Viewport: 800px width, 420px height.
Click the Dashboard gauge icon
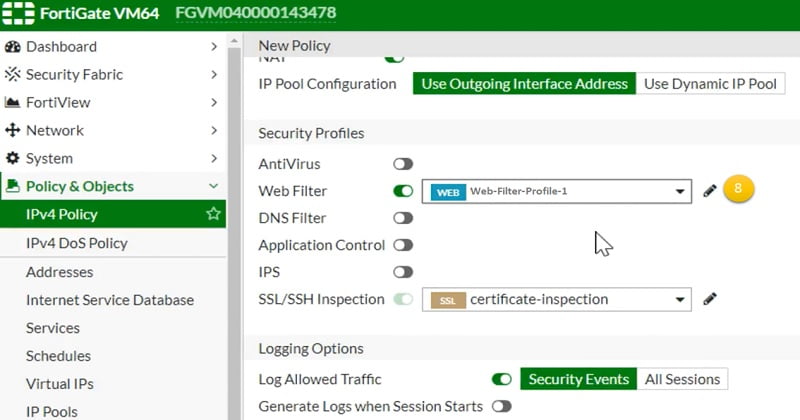click(x=13, y=46)
